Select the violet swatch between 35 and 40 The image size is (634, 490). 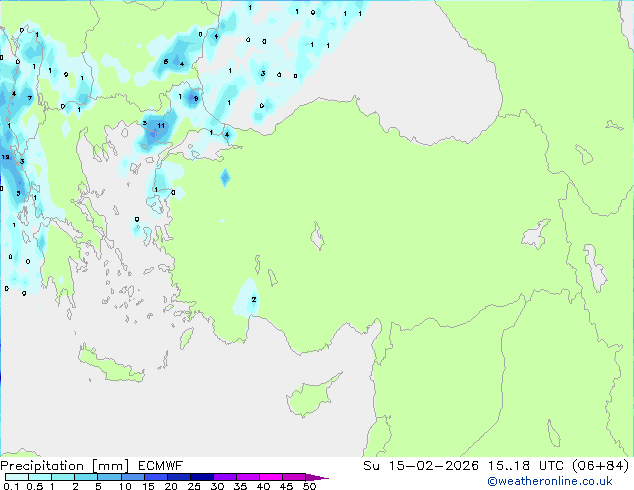coord(248,477)
